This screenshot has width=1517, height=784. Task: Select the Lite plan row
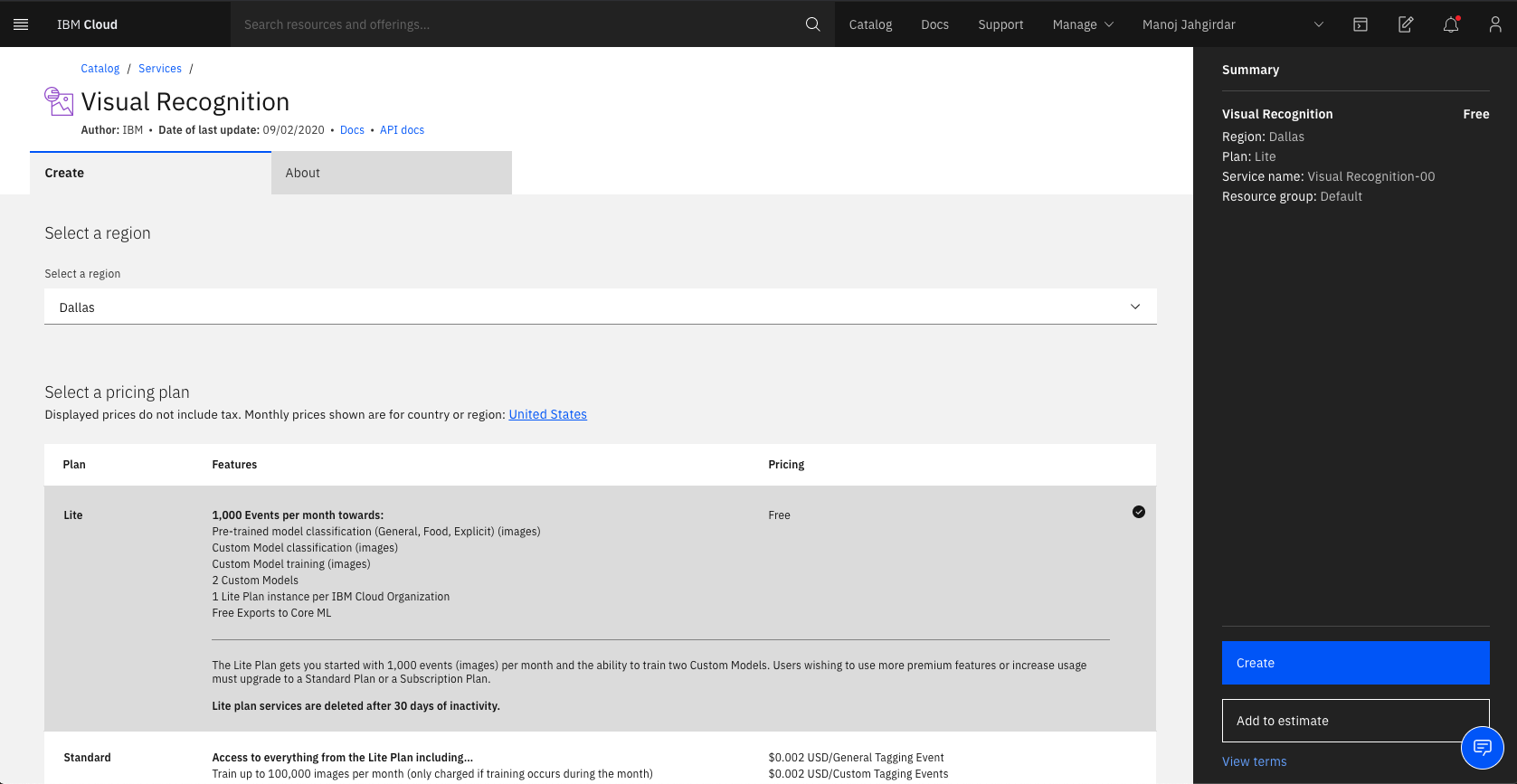600,609
